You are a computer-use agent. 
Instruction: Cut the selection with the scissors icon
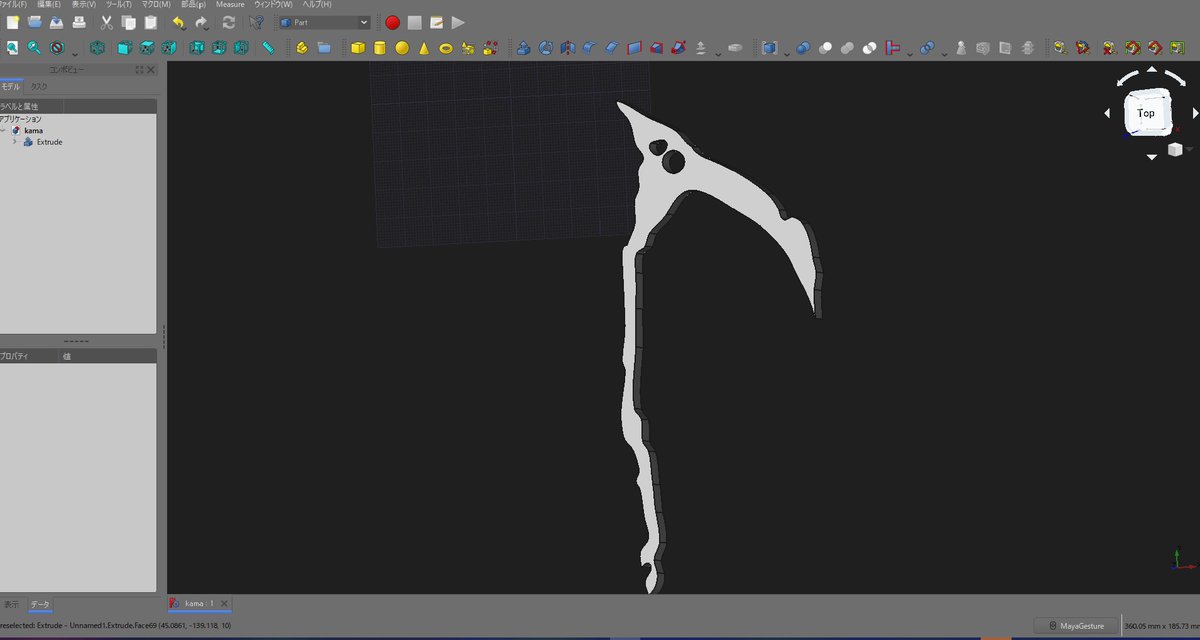click(107, 22)
